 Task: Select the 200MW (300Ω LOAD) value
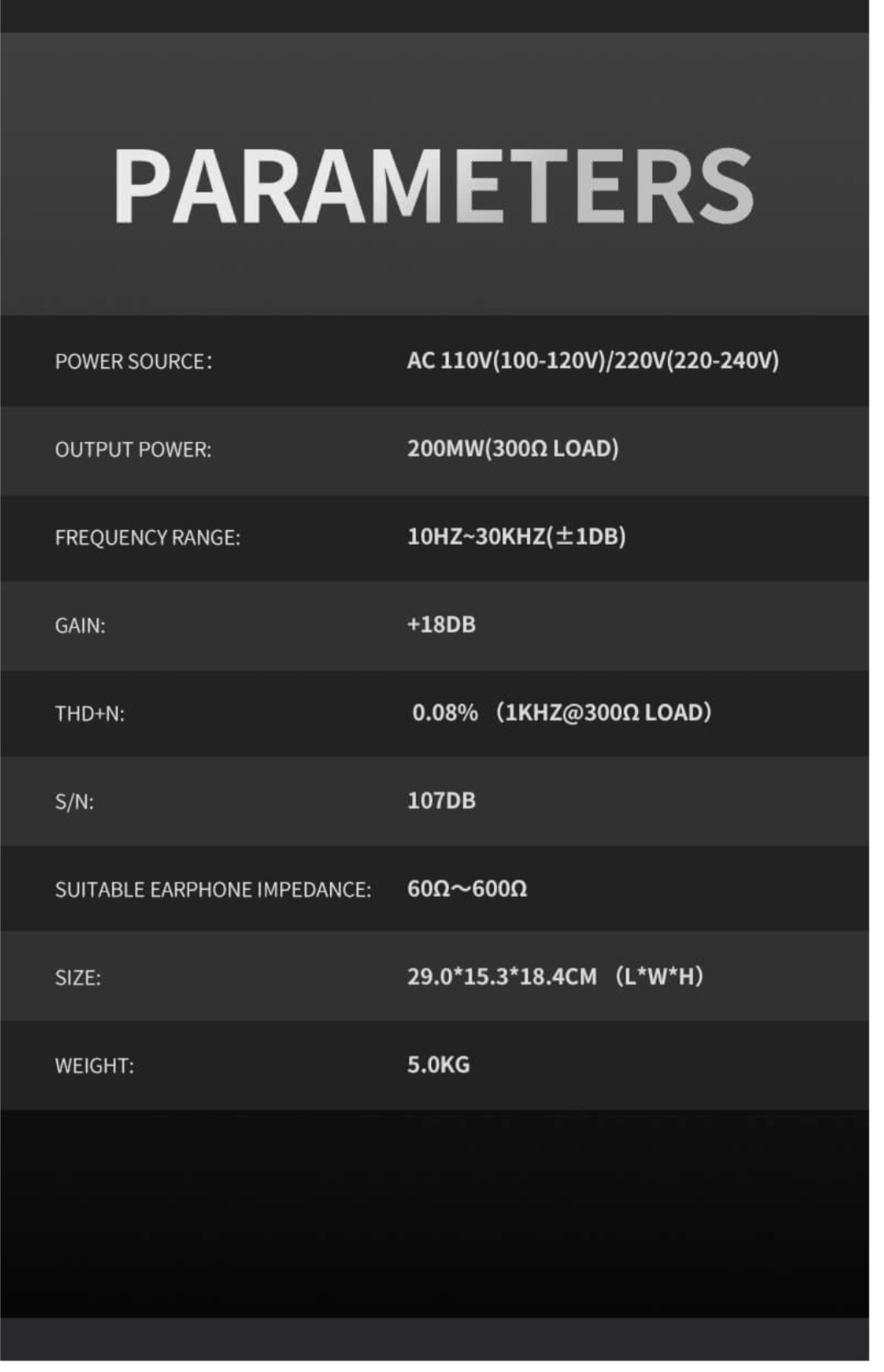(x=512, y=448)
